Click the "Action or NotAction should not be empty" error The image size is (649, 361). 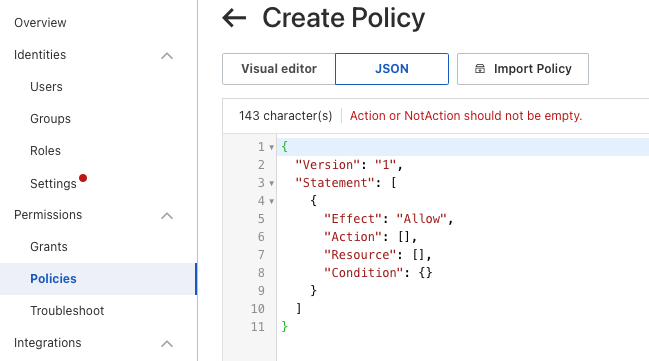pos(466,116)
